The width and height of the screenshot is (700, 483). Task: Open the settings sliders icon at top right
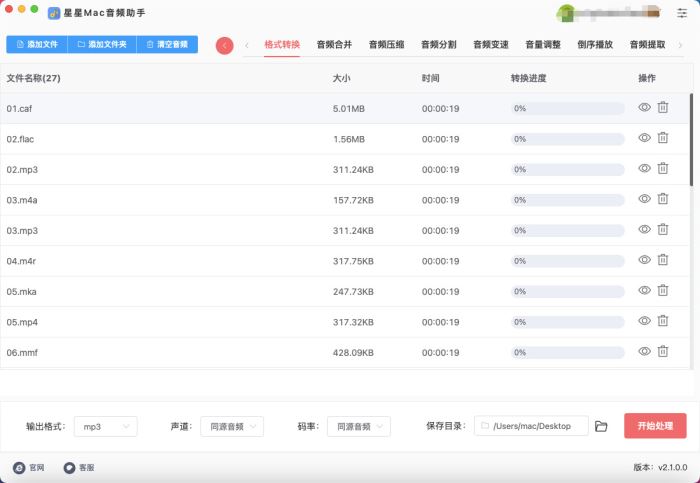(x=682, y=13)
